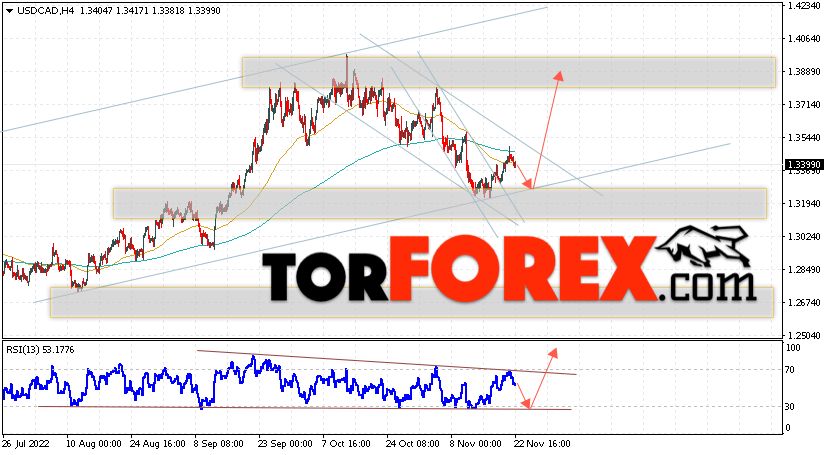Click the RSI 0 level label
Image resolution: width=828 pixels, height=455 pixels.
point(788,428)
